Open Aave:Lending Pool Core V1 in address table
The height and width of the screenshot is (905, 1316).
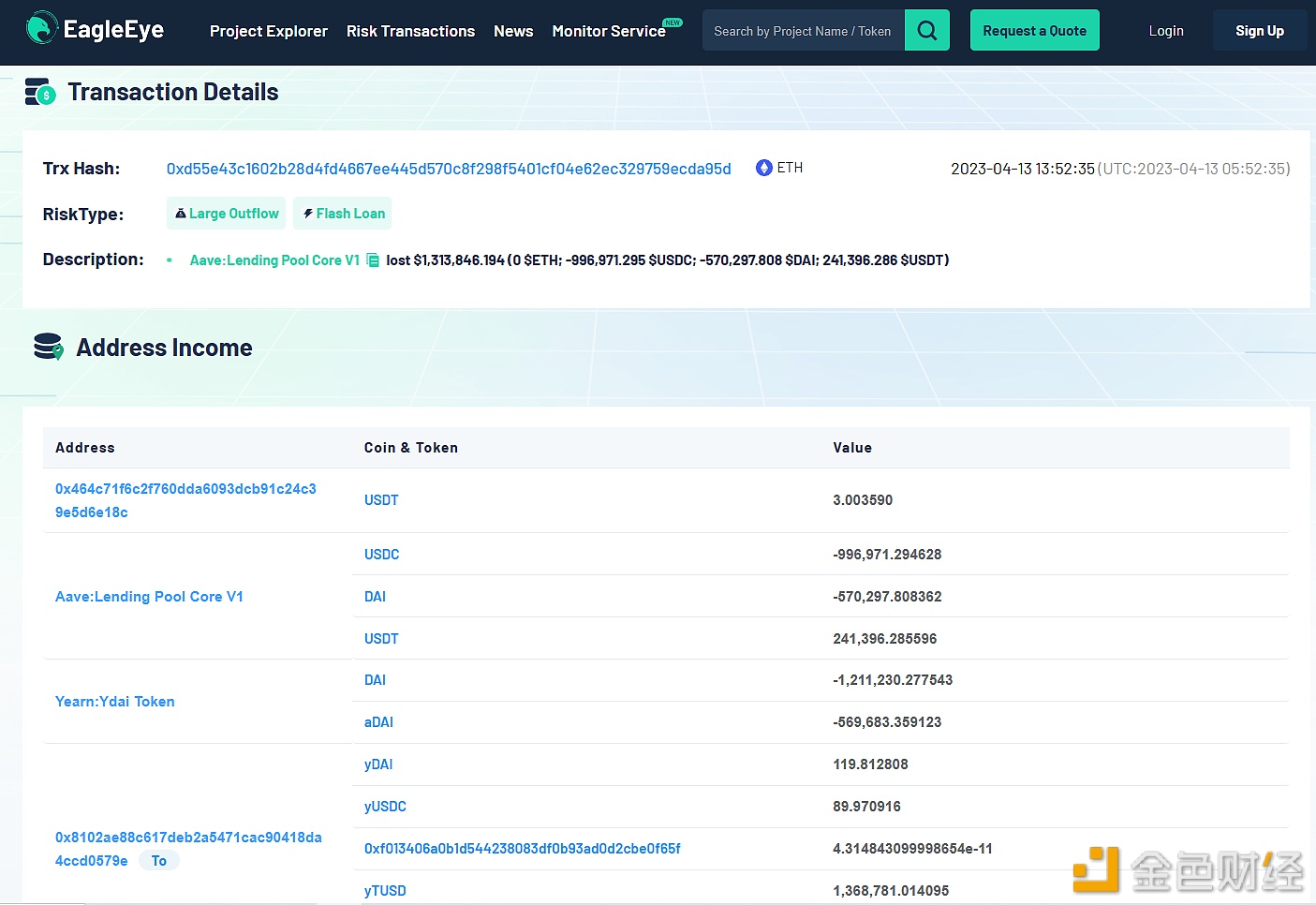(149, 597)
